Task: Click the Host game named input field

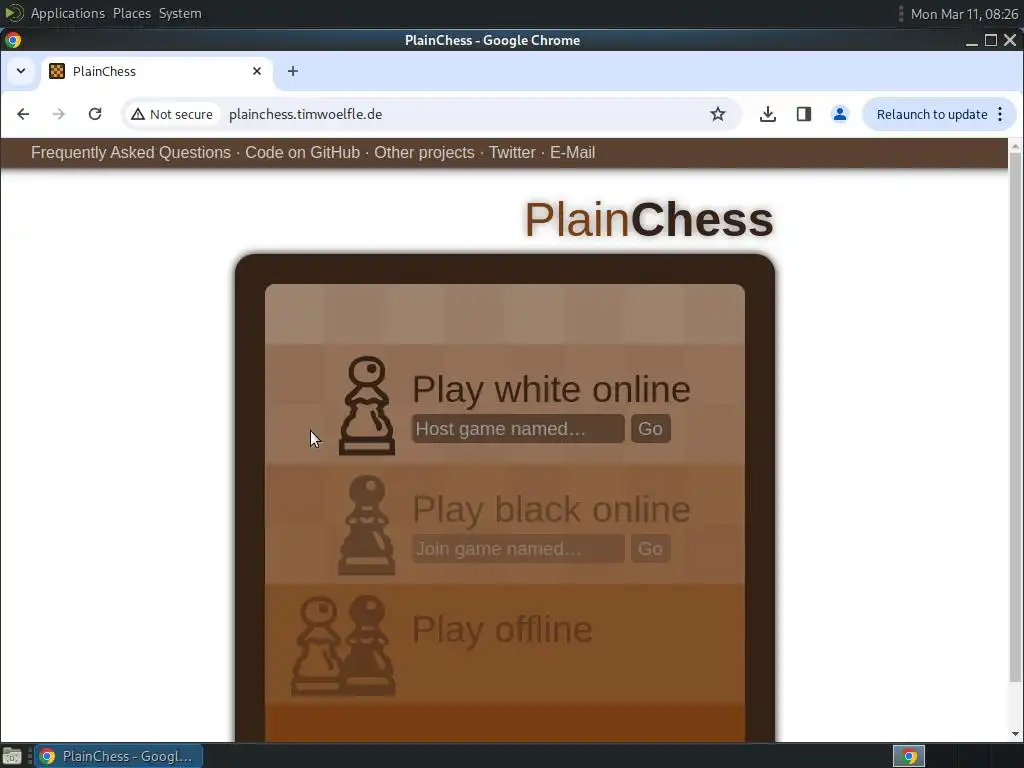Action: pos(518,428)
